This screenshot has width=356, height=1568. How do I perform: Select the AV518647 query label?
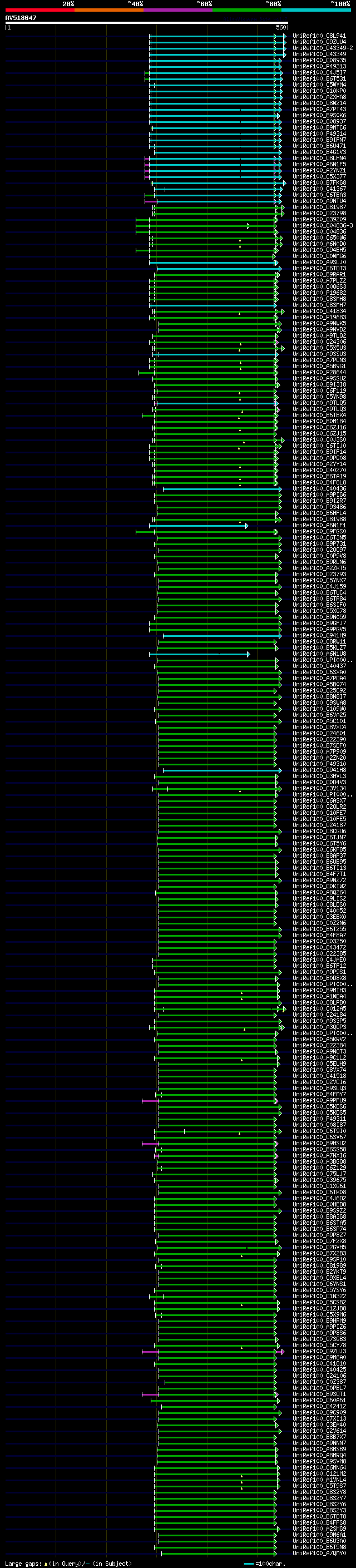[21, 18]
